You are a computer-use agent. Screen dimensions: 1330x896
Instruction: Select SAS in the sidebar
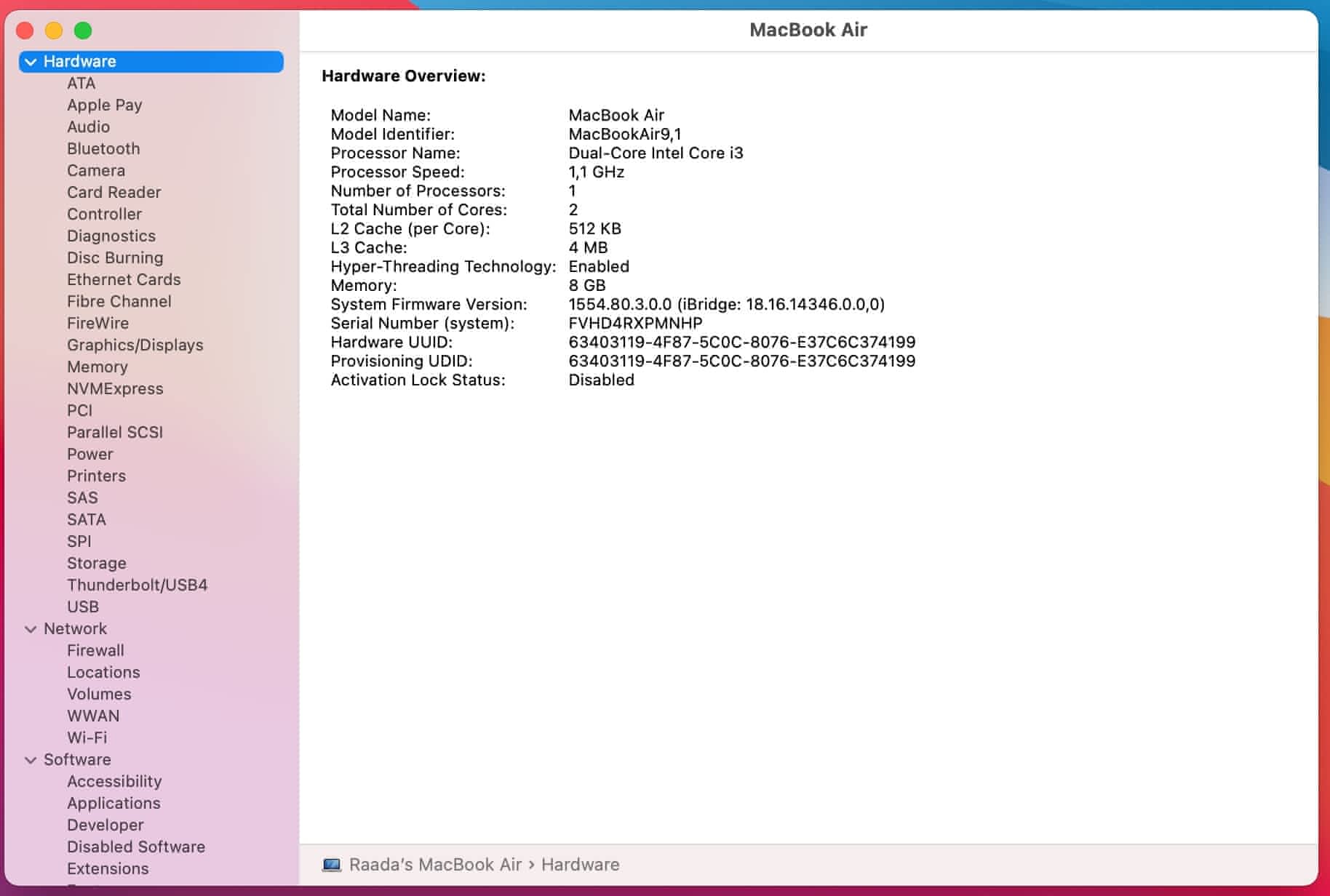coord(82,498)
